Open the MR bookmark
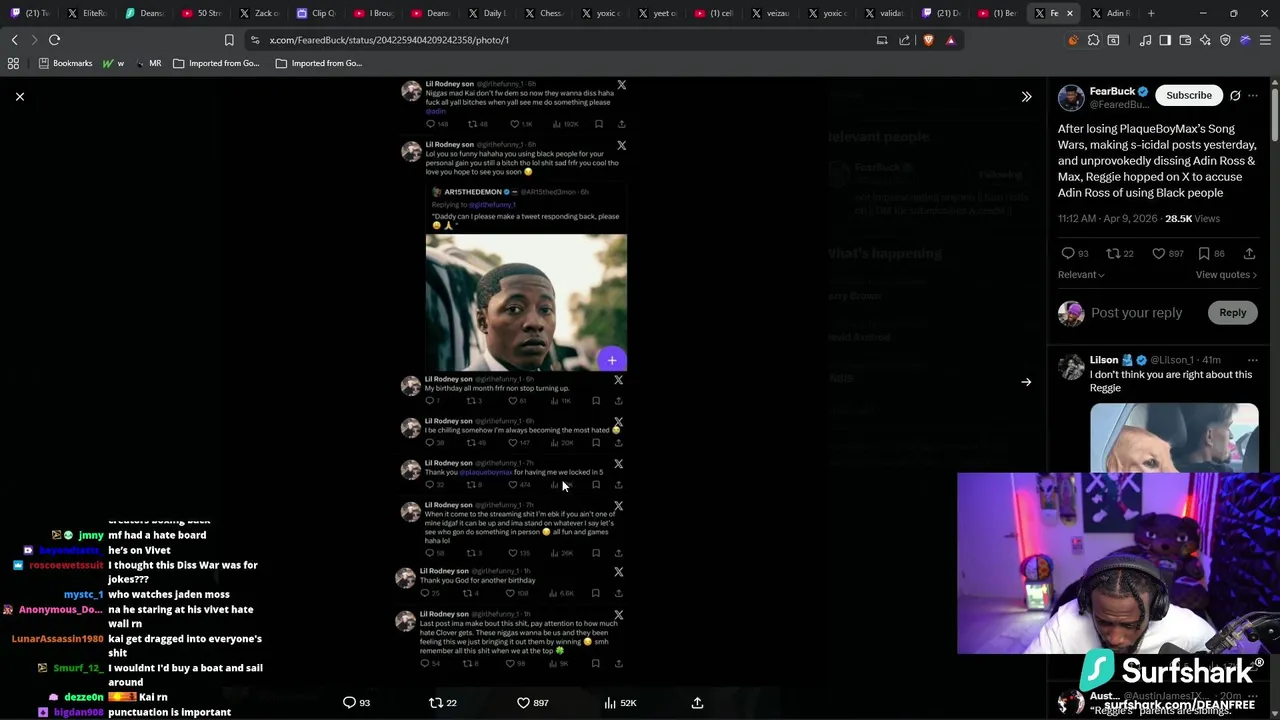This screenshot has height=720, width=1280. [148, 63]
